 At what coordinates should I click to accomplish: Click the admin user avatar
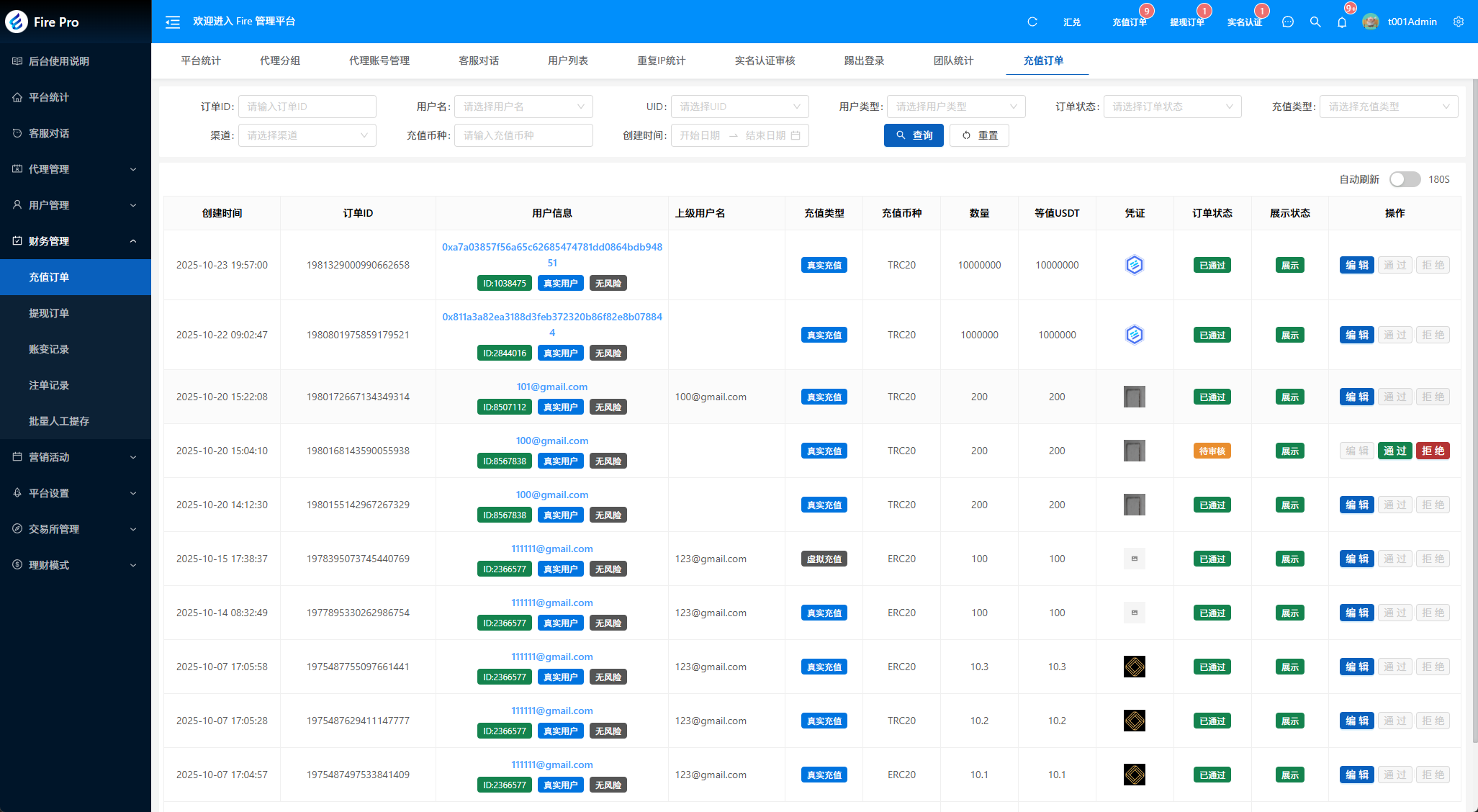click(x=1371, y=22)
